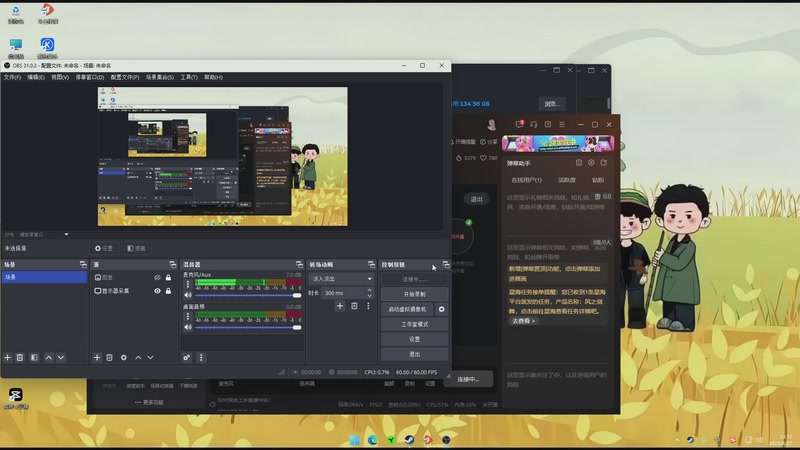Click the 300 ms transition duration field
800x450 pixels.
tap(344, 293)
